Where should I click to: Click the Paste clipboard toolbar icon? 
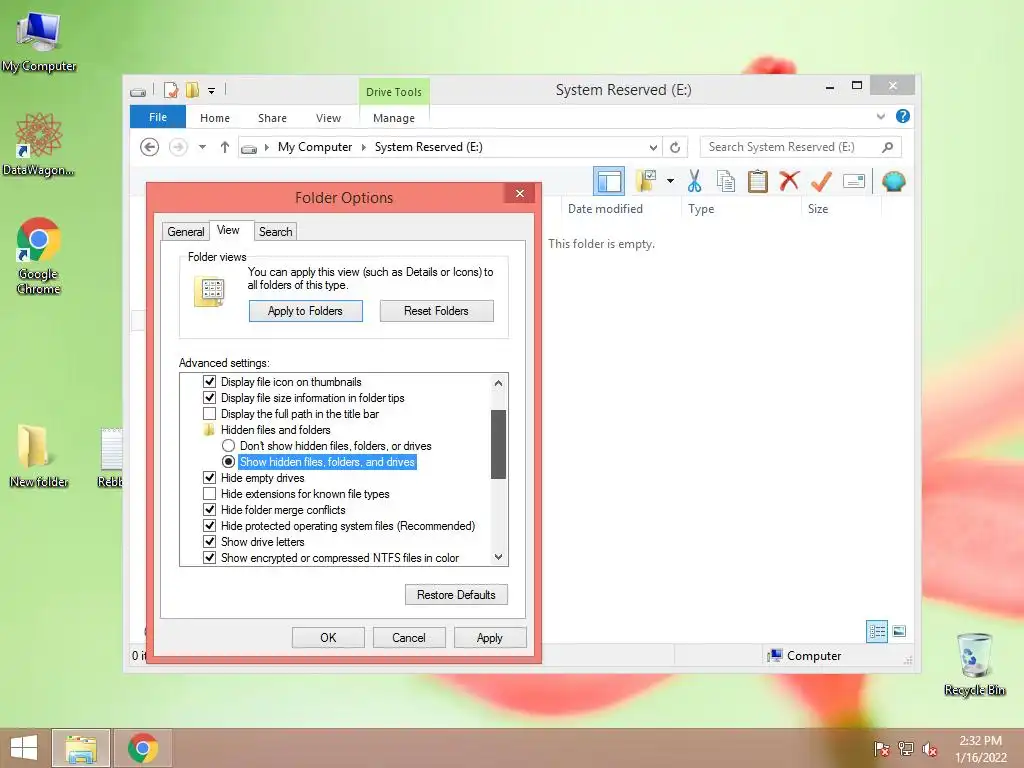[758, 181]
